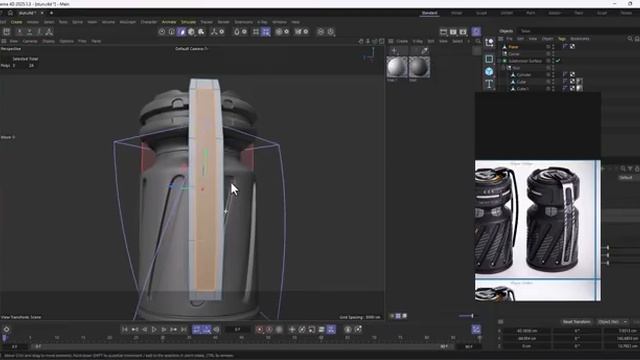Select the Plane object in Object Manager
The image size is (640, 360).
point(513,47)
